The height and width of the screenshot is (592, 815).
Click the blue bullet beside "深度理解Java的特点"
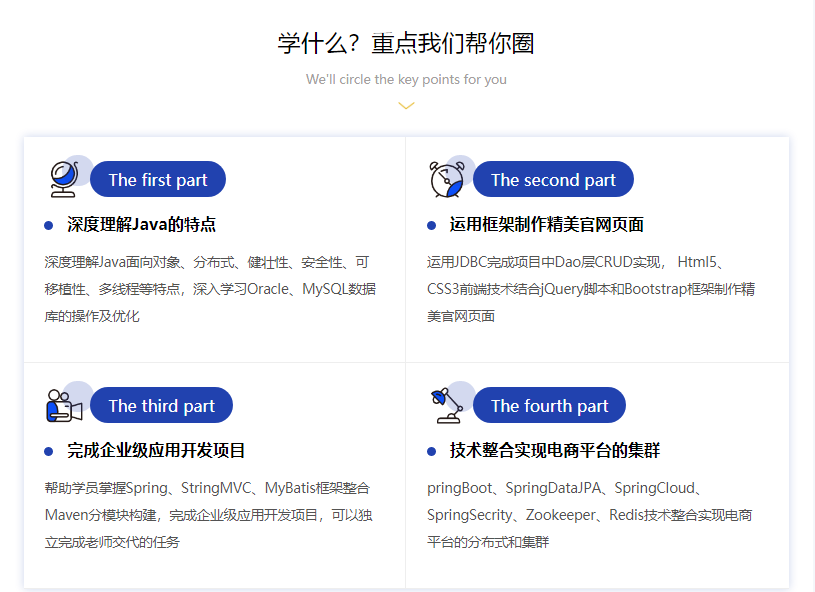(x=49, y=226)
